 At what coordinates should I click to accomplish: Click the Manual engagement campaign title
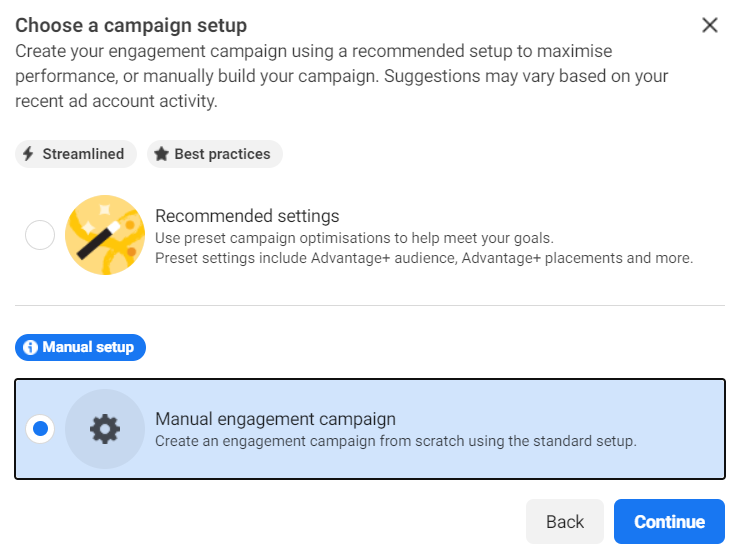[276, 419]
